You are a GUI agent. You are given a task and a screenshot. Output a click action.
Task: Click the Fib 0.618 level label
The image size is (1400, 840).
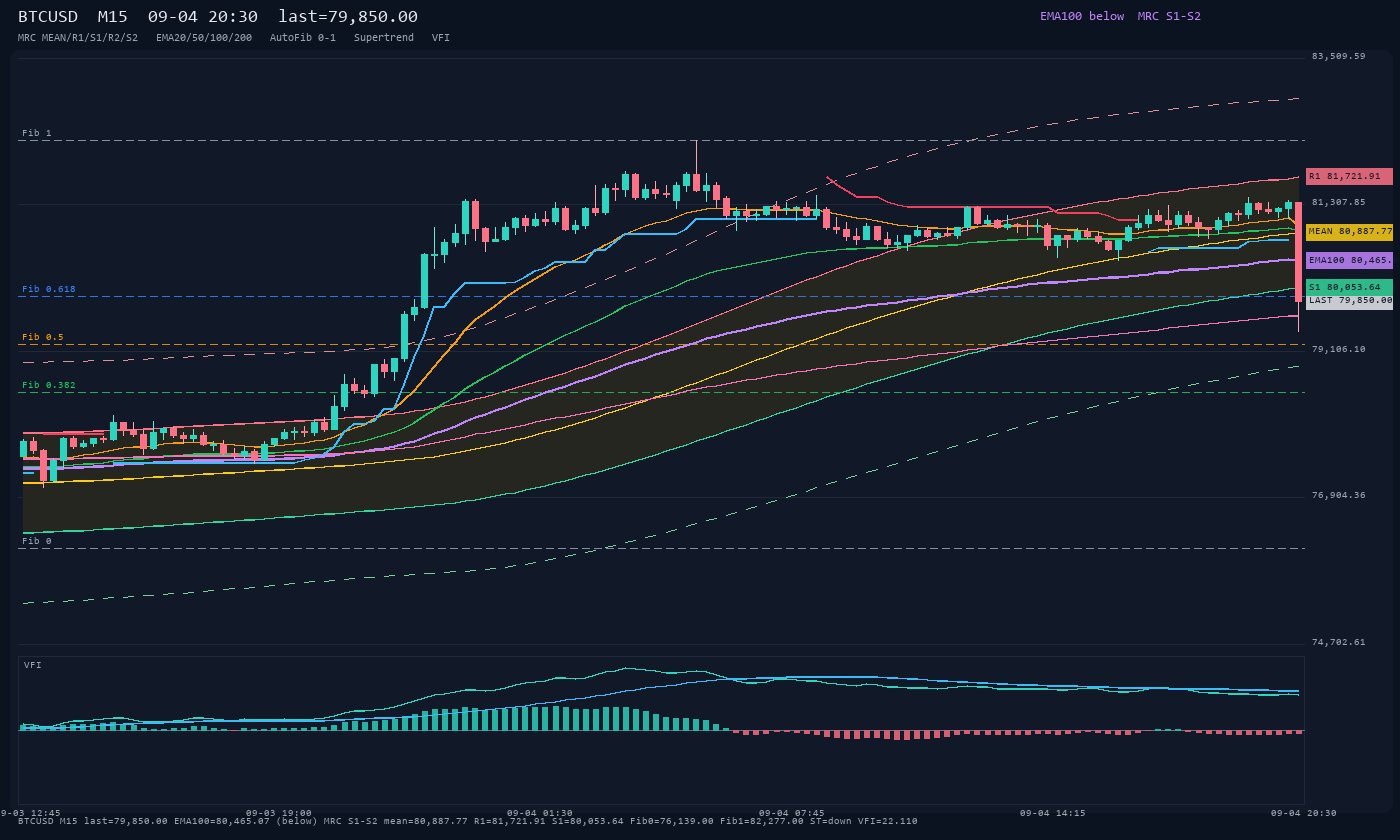pyautogui.click(x=49, y=289)
